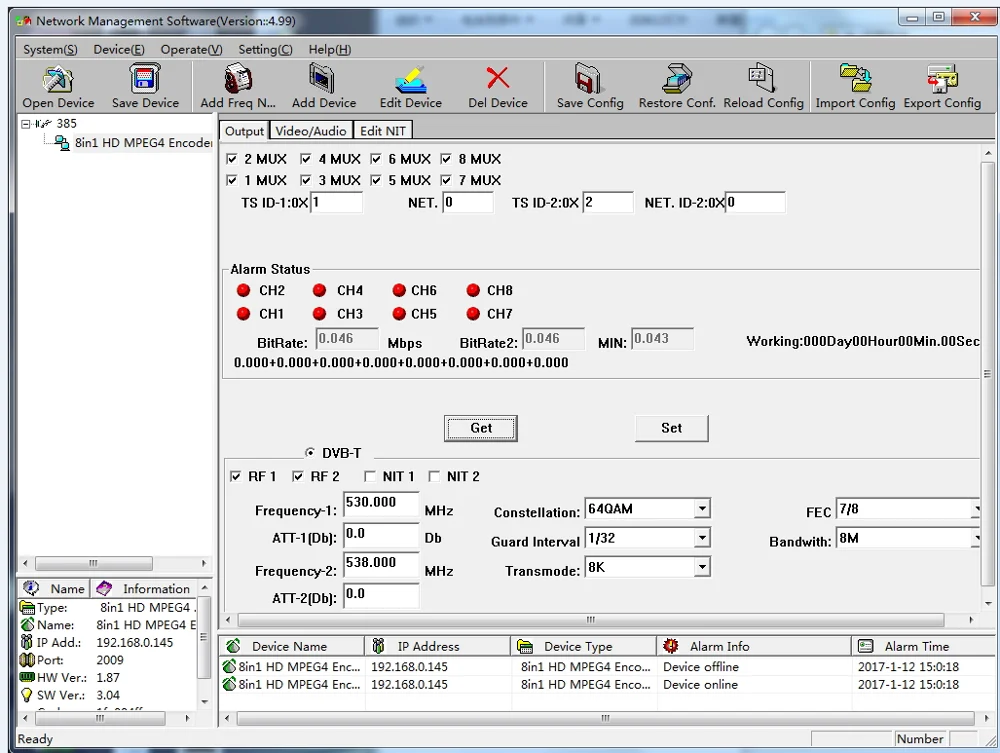Click the application icon in title bar

(x=24, y=21)
